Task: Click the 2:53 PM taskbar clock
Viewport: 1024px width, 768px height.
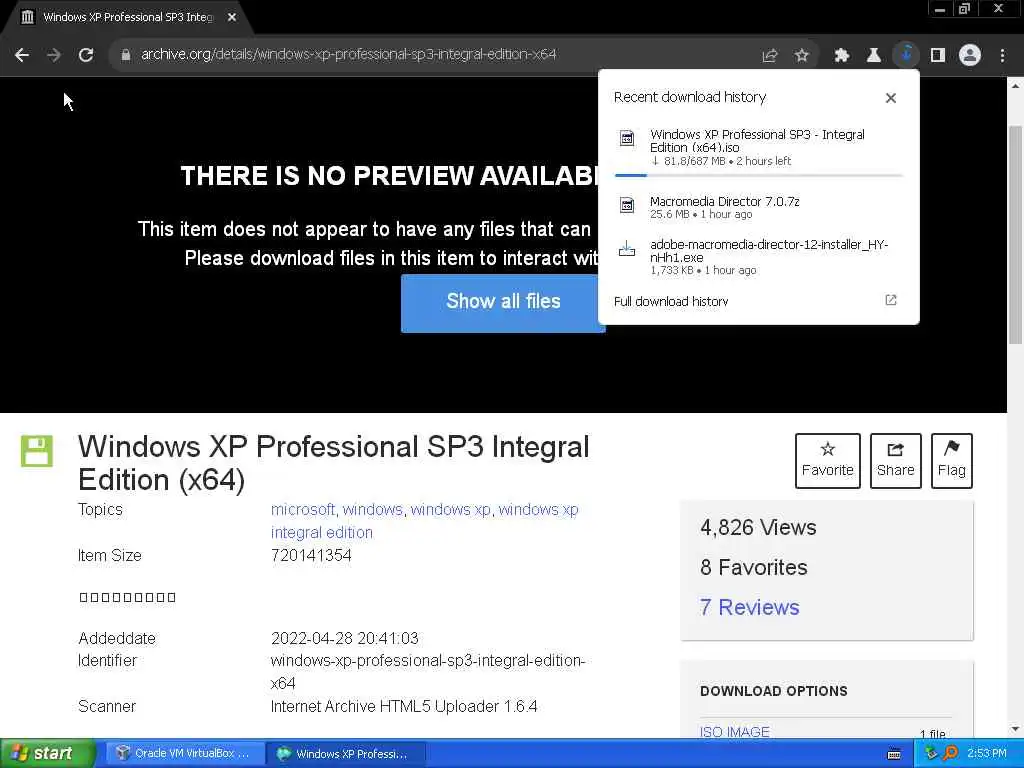Action: (x=987, y=754)
